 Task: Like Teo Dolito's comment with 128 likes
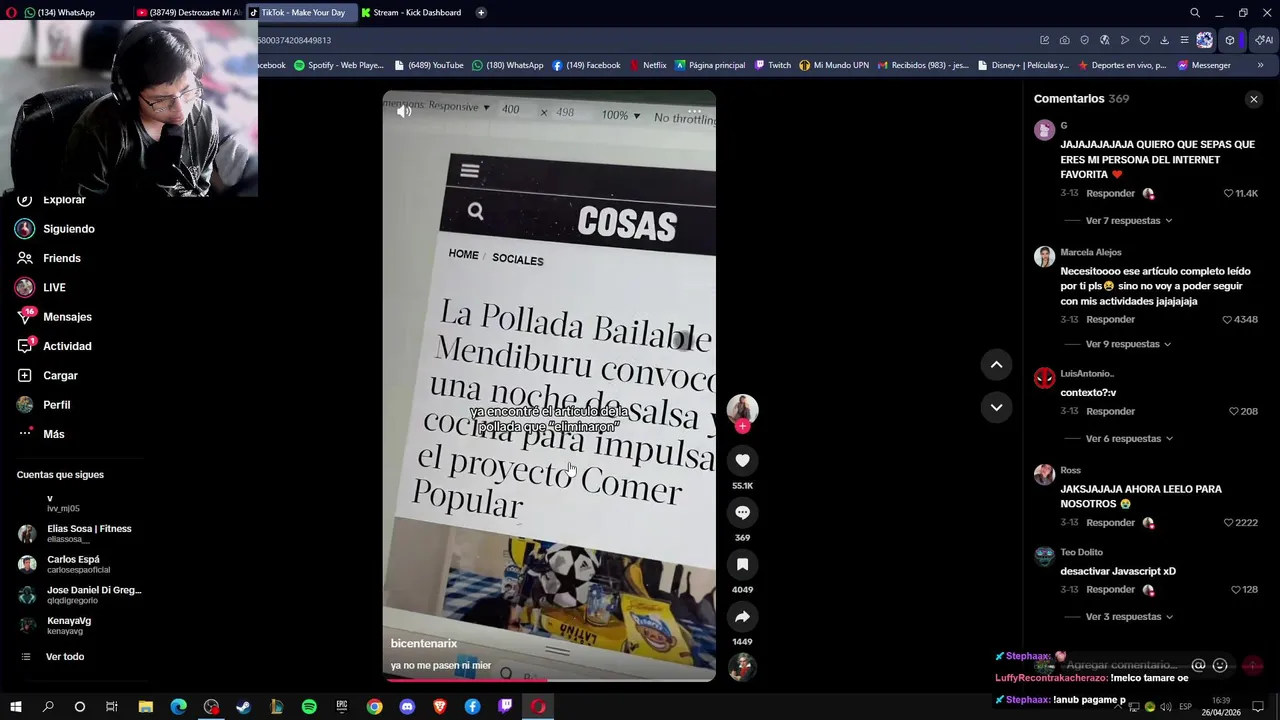tap(1236, 589)
